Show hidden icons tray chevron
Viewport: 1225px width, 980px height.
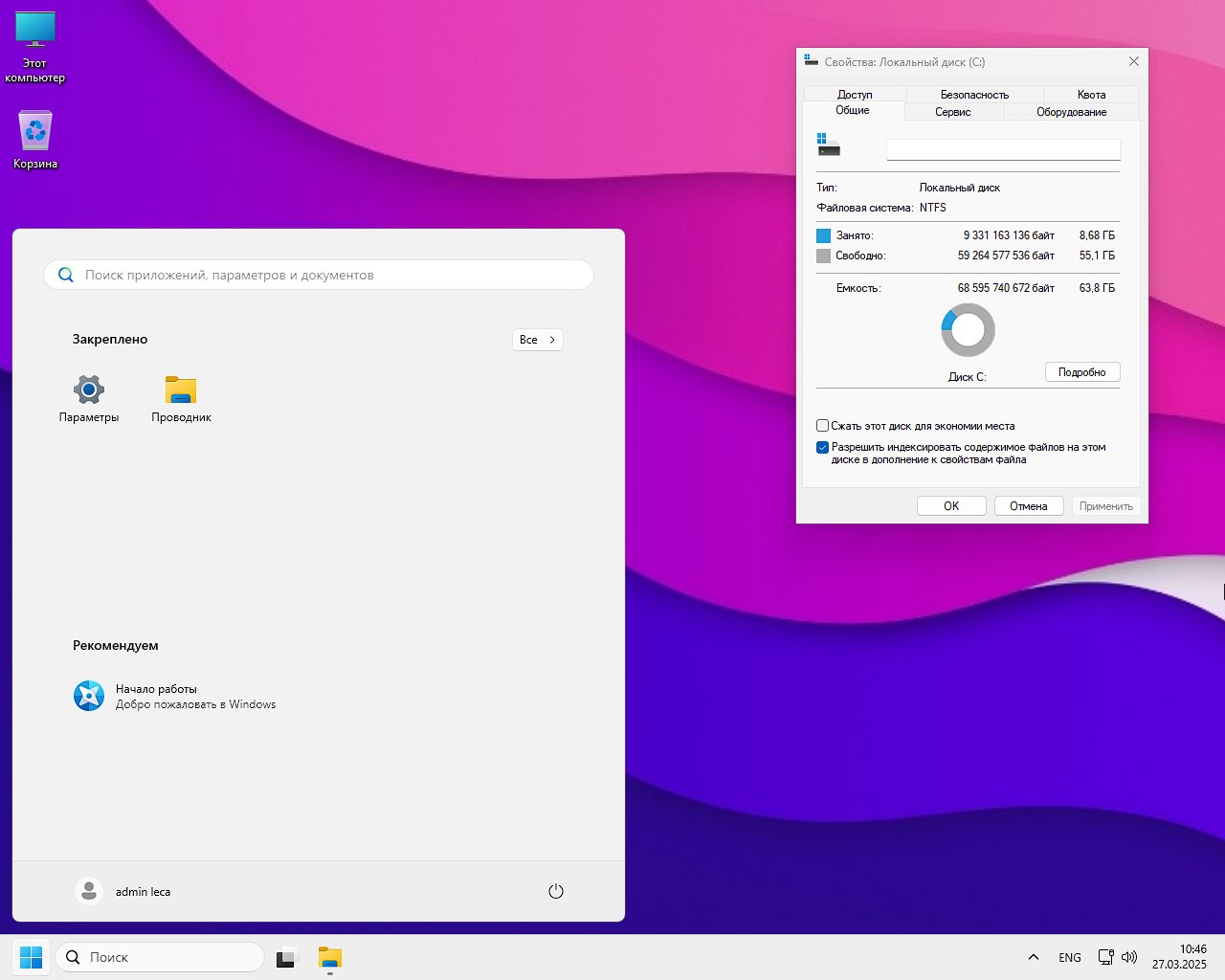[x=1034, y=957]
